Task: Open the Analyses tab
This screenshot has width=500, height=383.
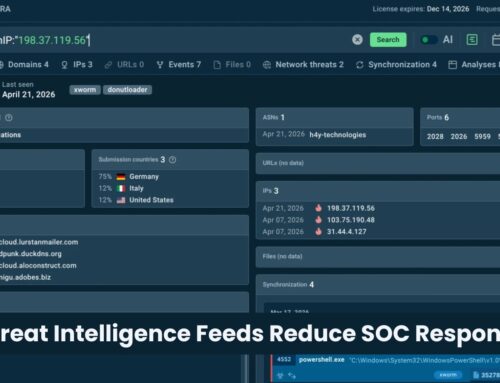Action: pos(474,65)
